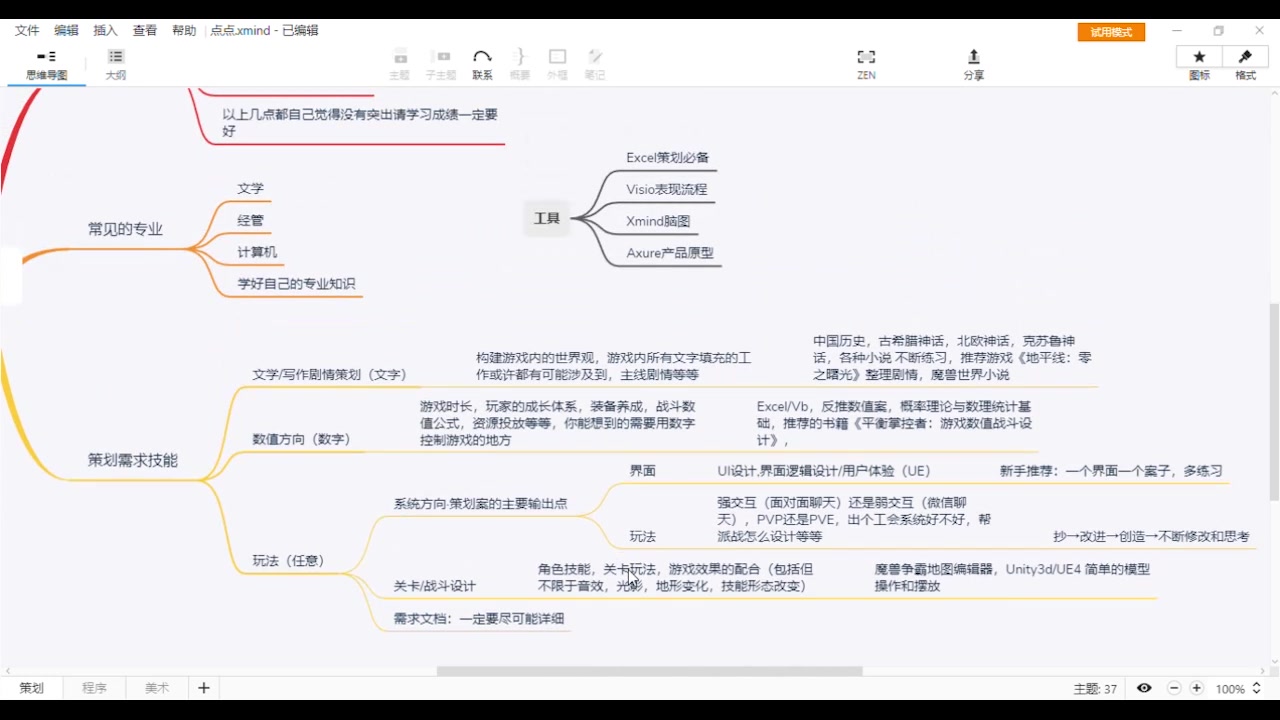Select the 玩法 subtopic beside the 强交互 note

click(x=642, y=537)
